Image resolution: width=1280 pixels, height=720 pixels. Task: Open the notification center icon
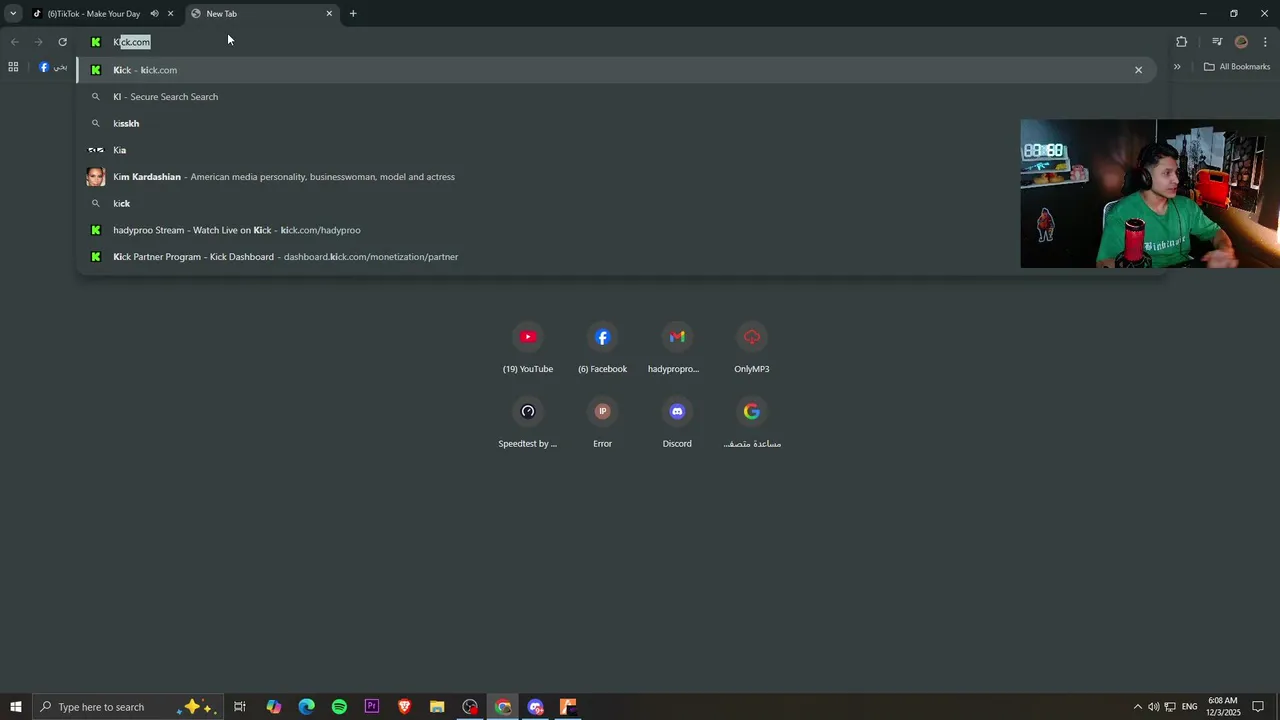tap(1259, 707)
